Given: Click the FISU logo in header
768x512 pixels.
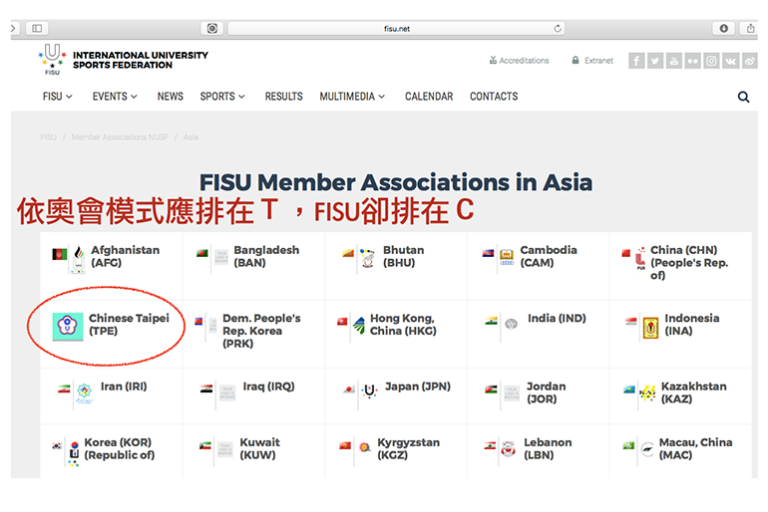Looking at the screenshot, I should click(52, 60).
